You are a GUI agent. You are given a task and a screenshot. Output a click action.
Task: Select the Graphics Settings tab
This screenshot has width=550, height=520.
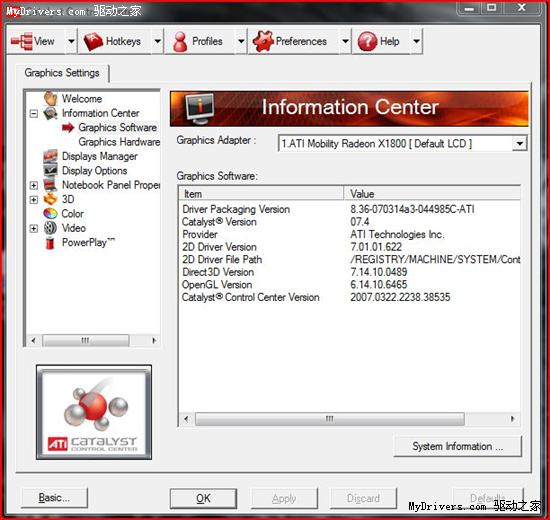click(62, 73)
